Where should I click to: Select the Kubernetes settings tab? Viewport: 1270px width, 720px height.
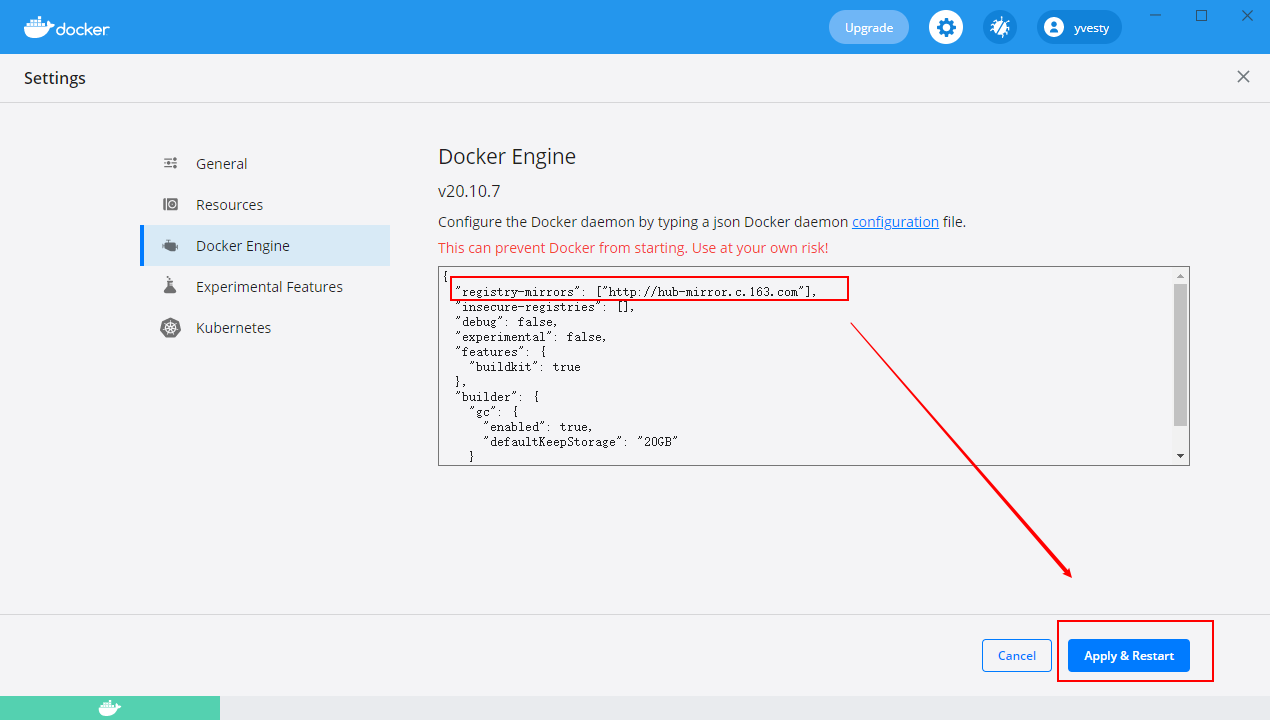234,327
